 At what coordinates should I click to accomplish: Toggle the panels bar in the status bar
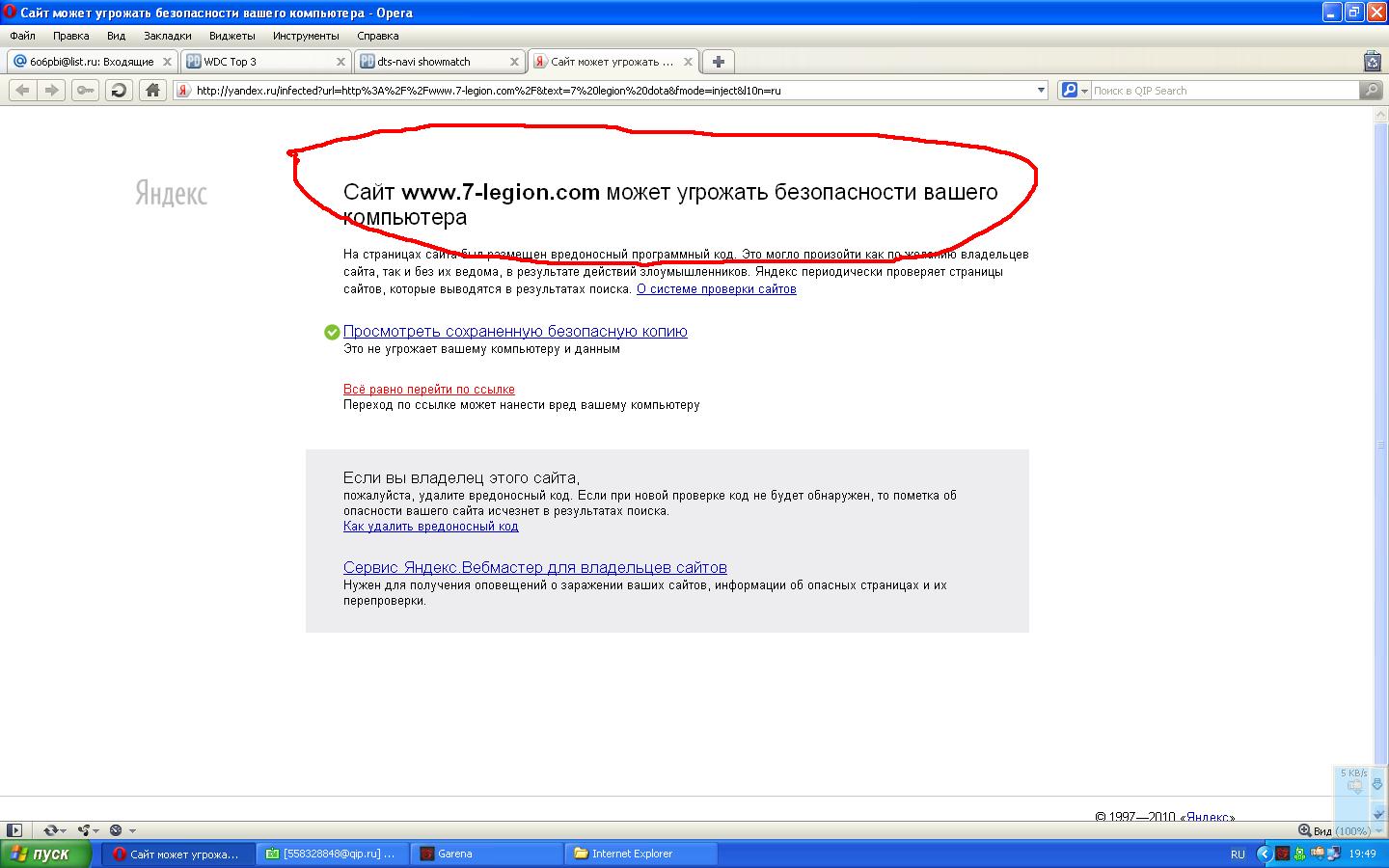(14, 829)
